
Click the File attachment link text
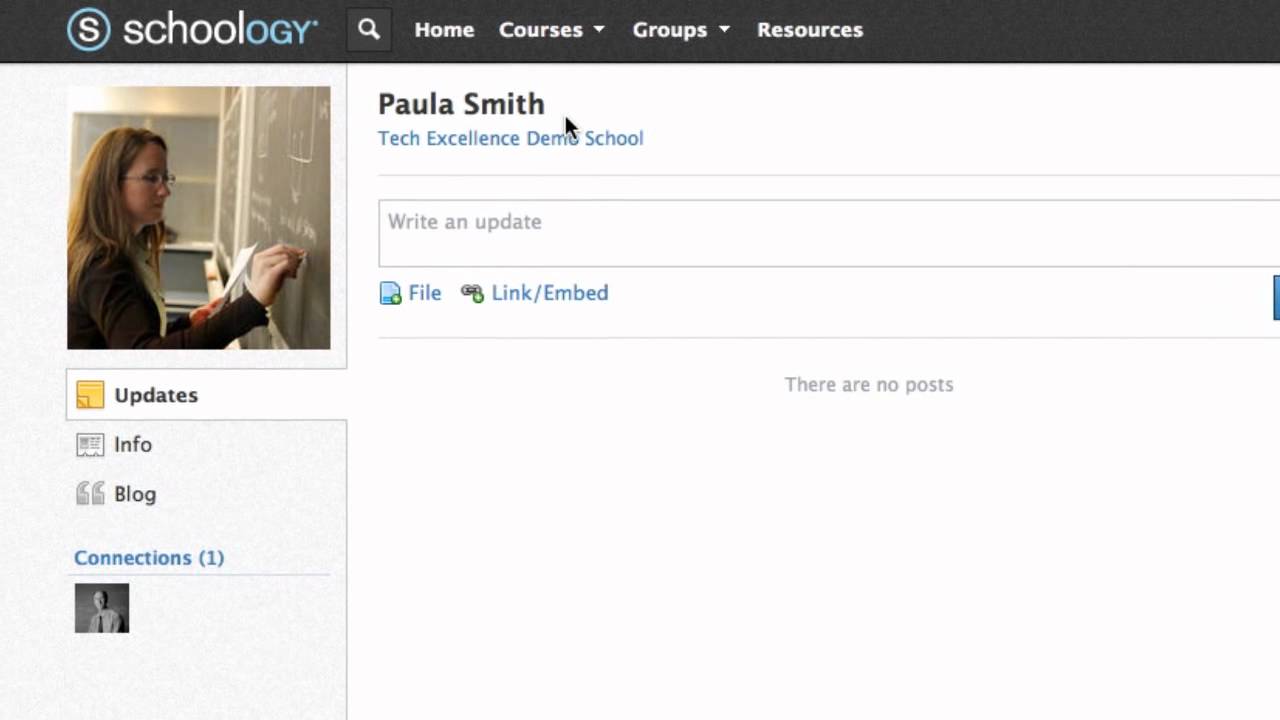(424, 293)
